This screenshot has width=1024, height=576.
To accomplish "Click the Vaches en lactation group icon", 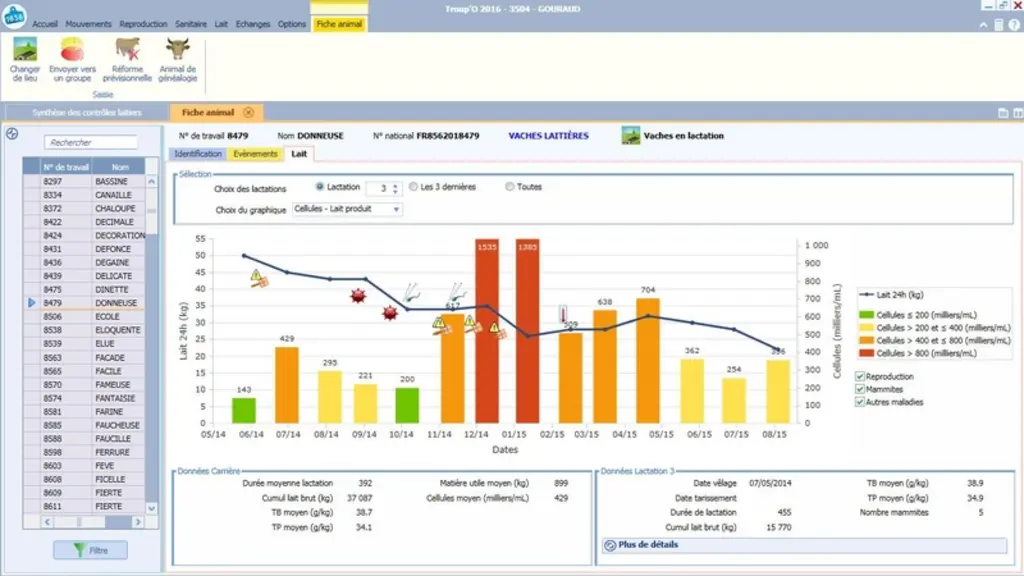I will (x=630, y=136).
